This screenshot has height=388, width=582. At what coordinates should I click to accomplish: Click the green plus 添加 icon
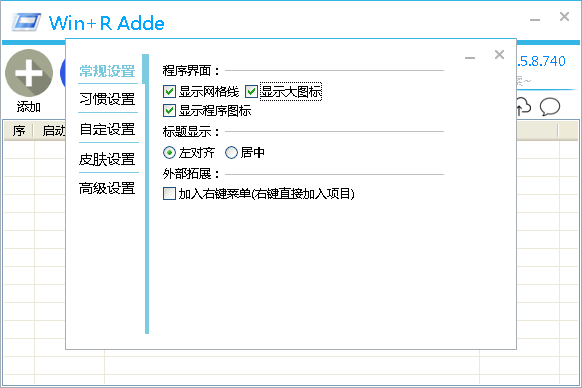[x=29, y=73]
